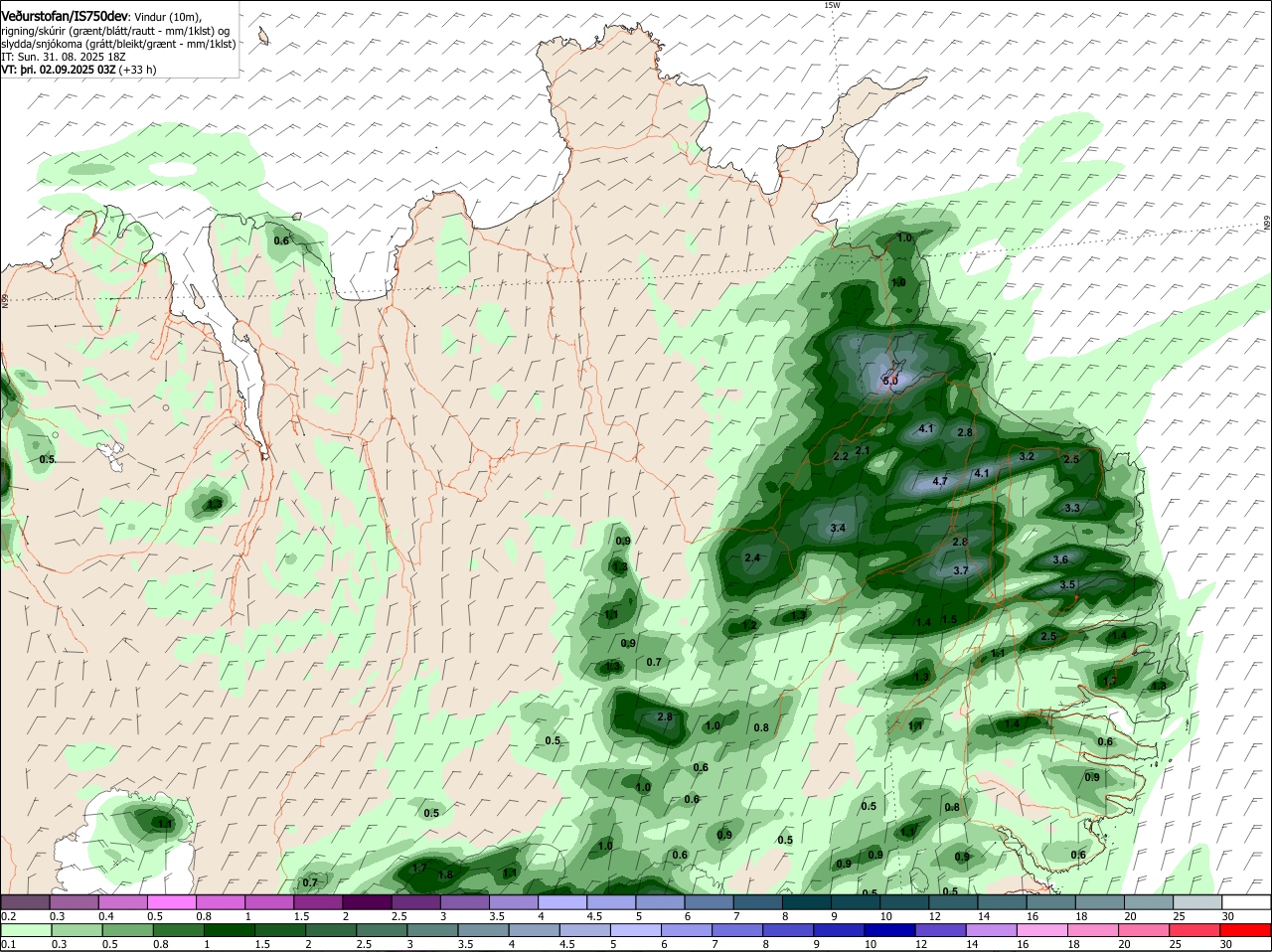Click upper legend swatch between 0.2 and 0.3

(x=25, y=902)
